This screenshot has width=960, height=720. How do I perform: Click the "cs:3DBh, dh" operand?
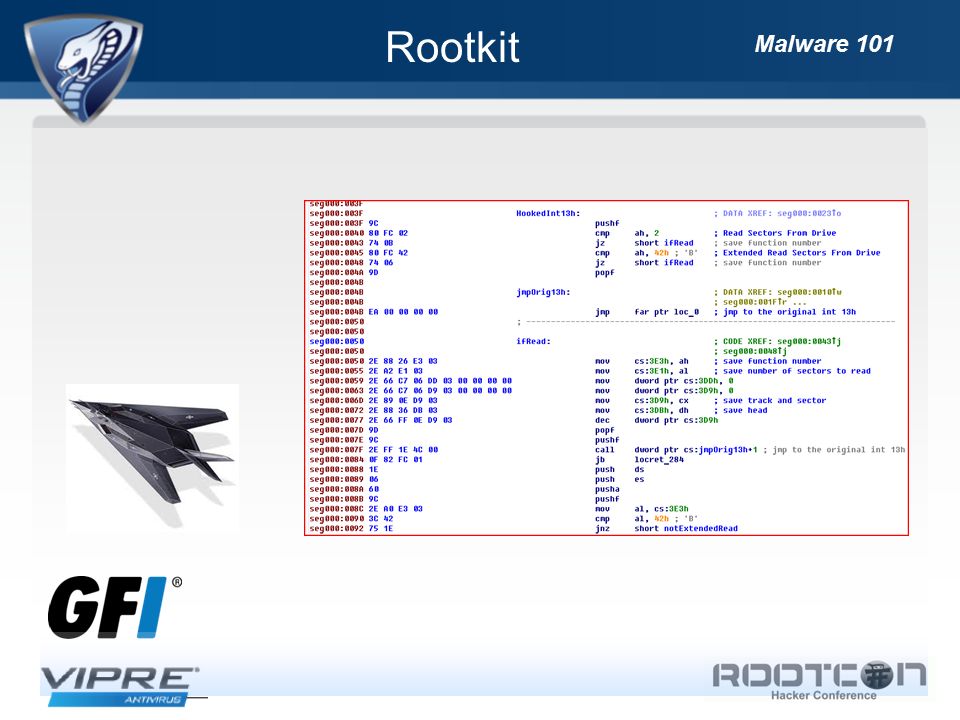tap(661, 410)
